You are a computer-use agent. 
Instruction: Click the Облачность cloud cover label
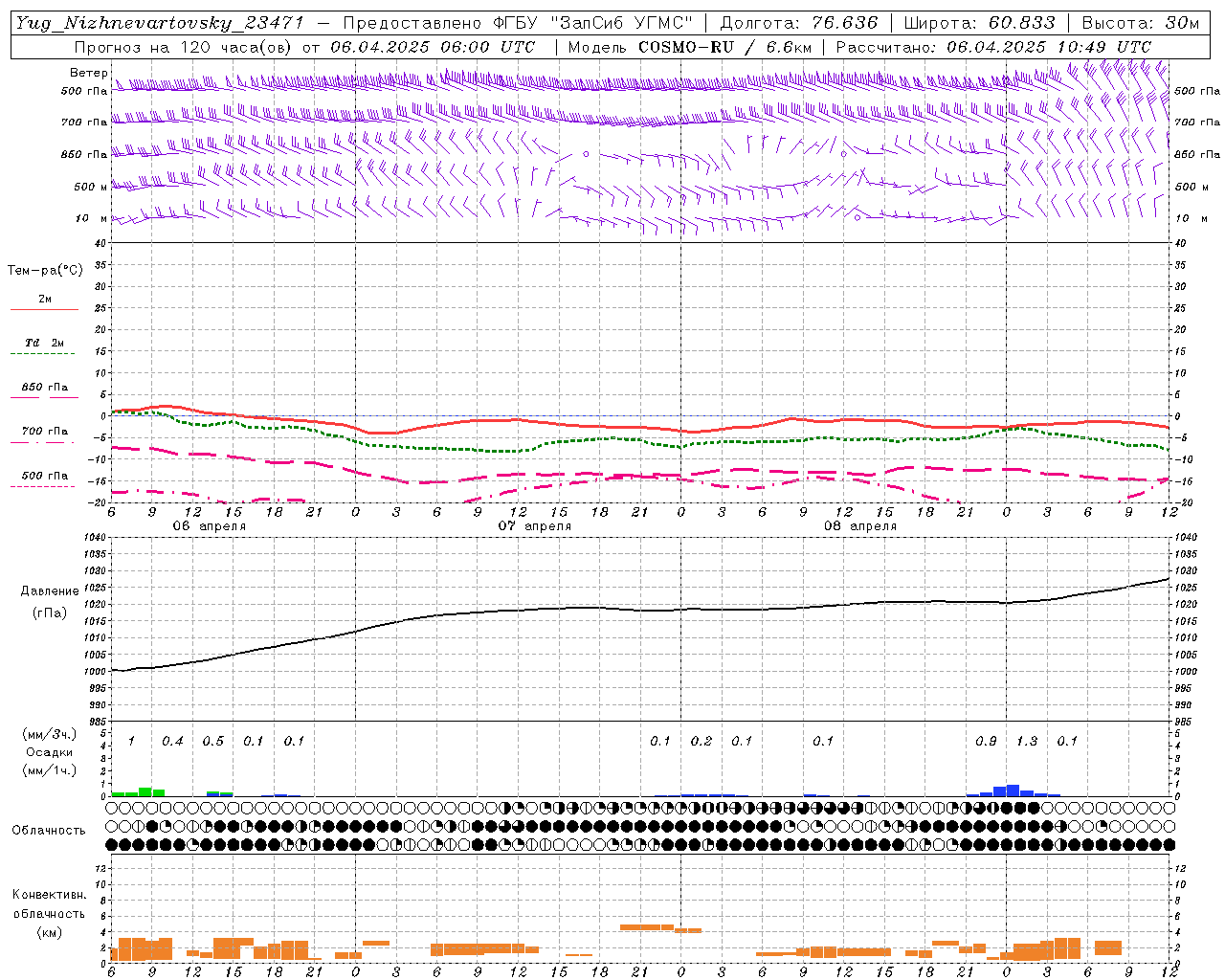click(x=49, y=831)
